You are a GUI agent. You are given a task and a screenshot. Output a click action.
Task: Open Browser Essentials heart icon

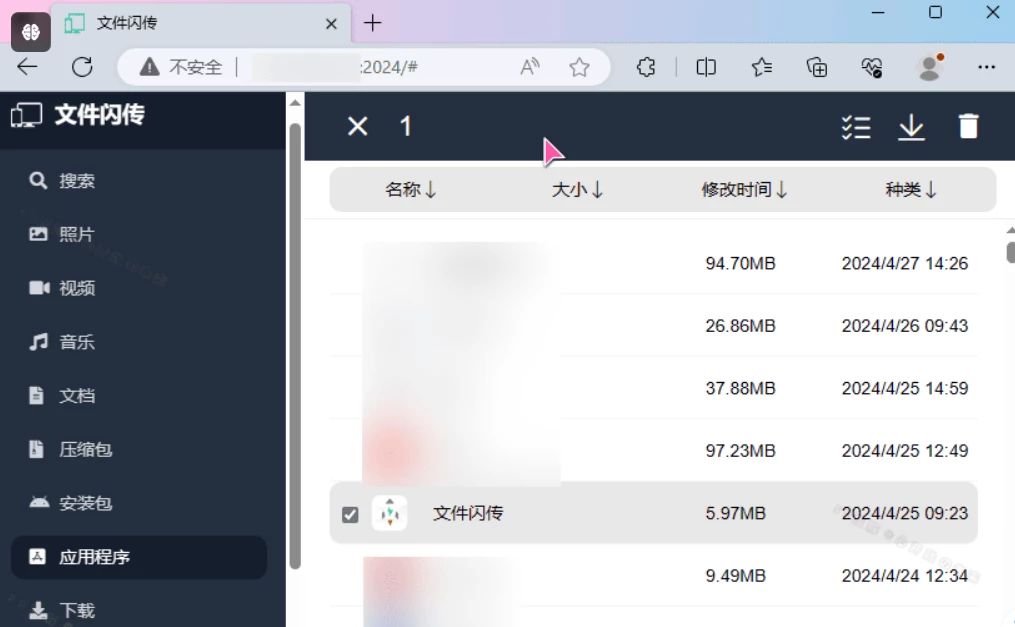click(872, 67)
